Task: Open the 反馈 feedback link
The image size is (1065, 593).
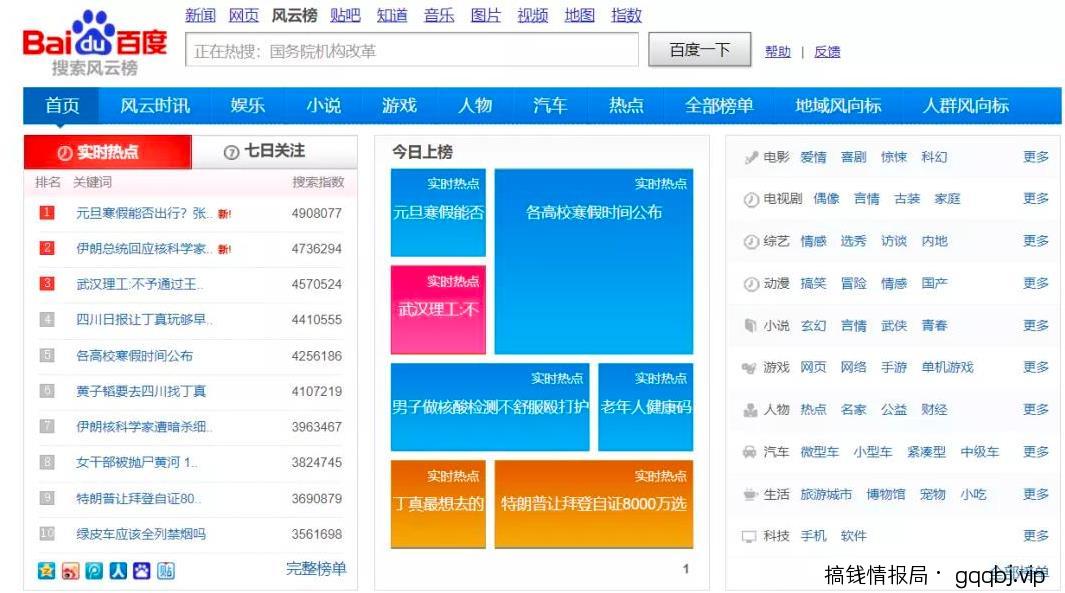Action: [x=827, y=51]
